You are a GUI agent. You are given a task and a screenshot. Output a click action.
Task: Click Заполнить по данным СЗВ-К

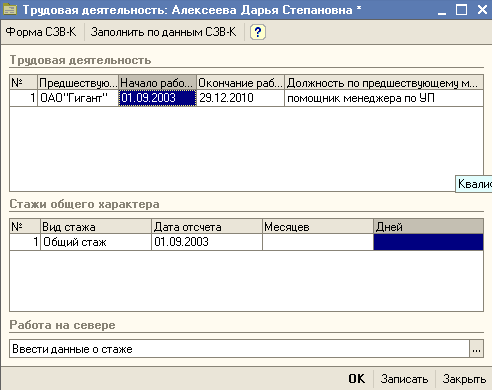point(163,32)
